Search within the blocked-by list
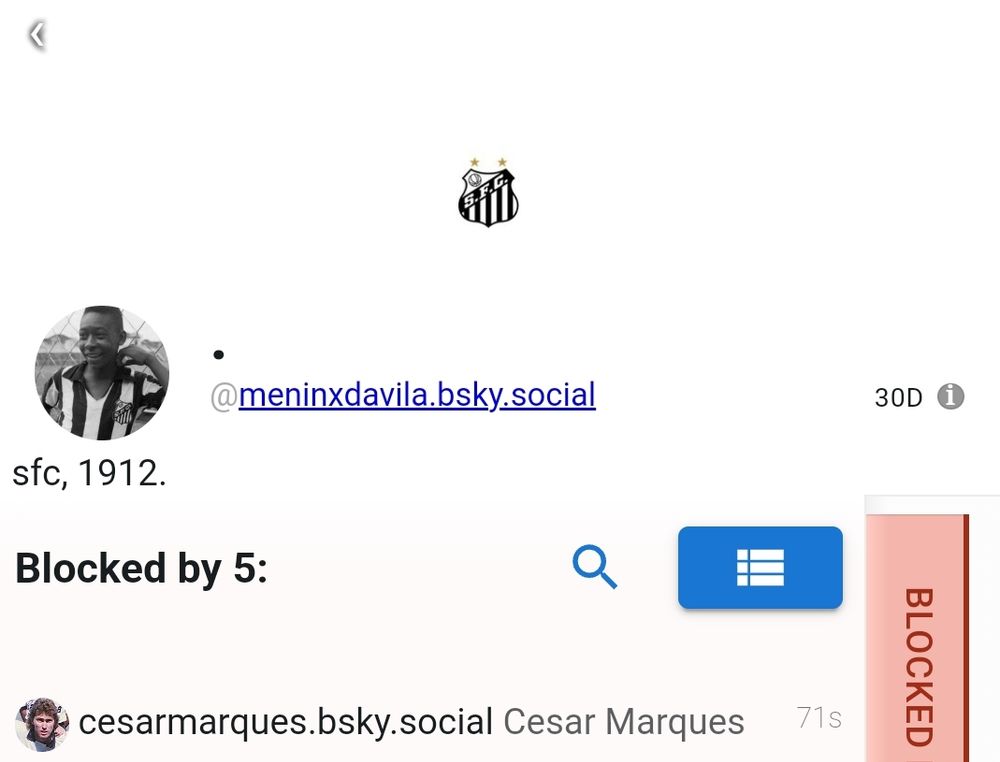 (x=594, y=567)
